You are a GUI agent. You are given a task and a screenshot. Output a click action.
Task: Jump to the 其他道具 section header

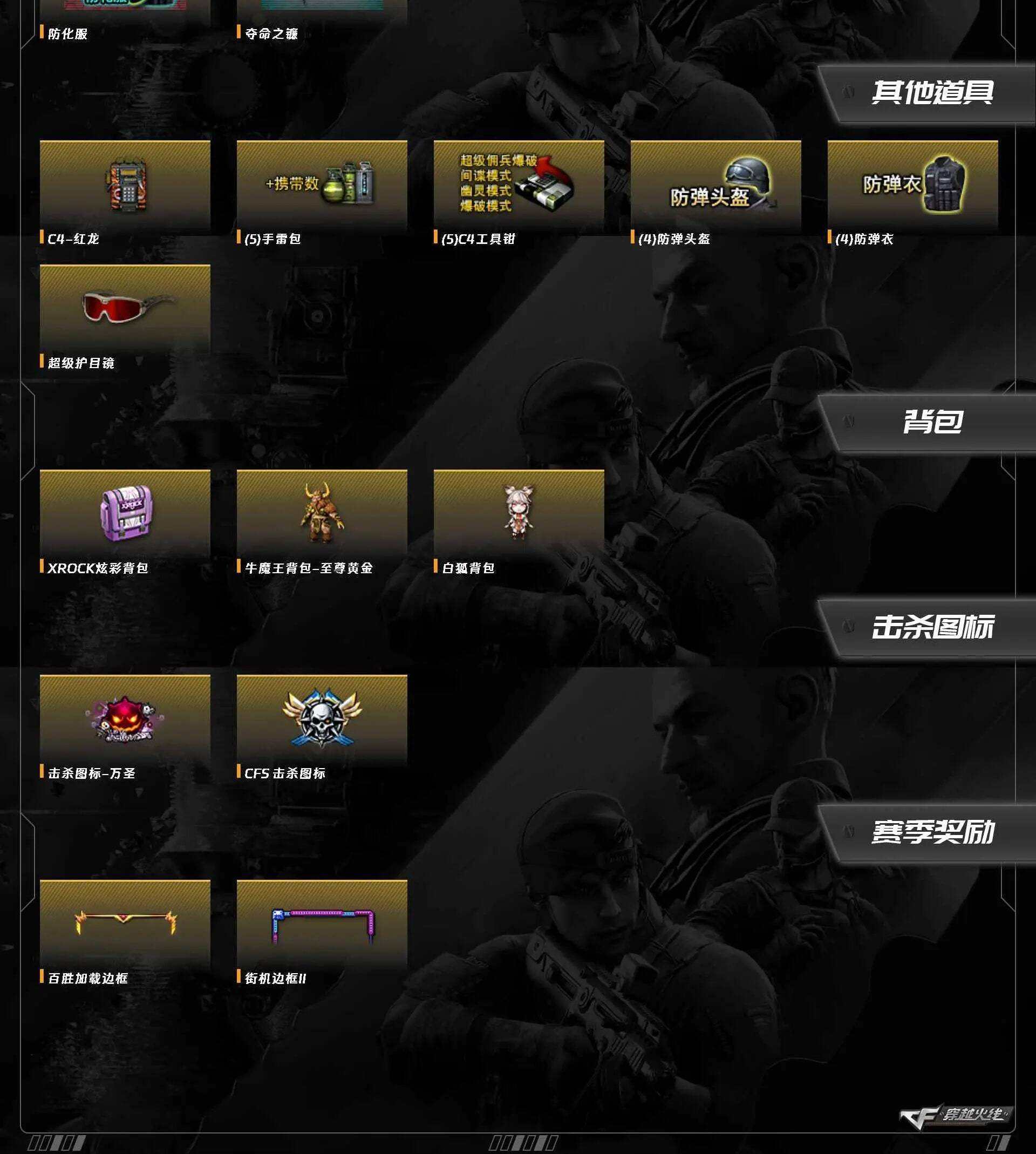pyautogui.click(x=932, y=92)
